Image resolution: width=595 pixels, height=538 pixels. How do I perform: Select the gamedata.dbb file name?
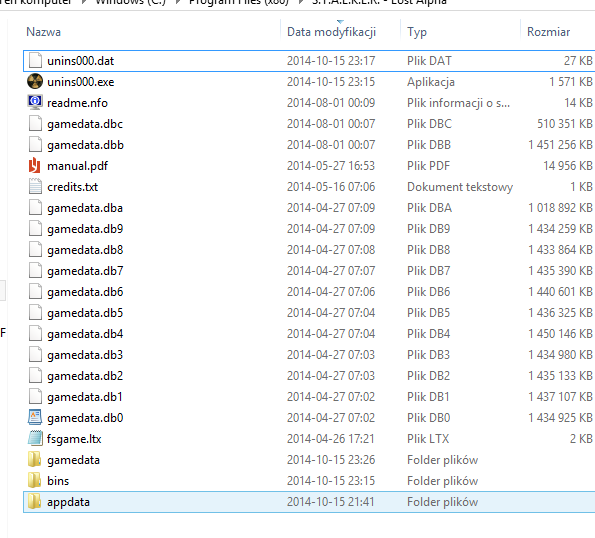pos(85,145)
